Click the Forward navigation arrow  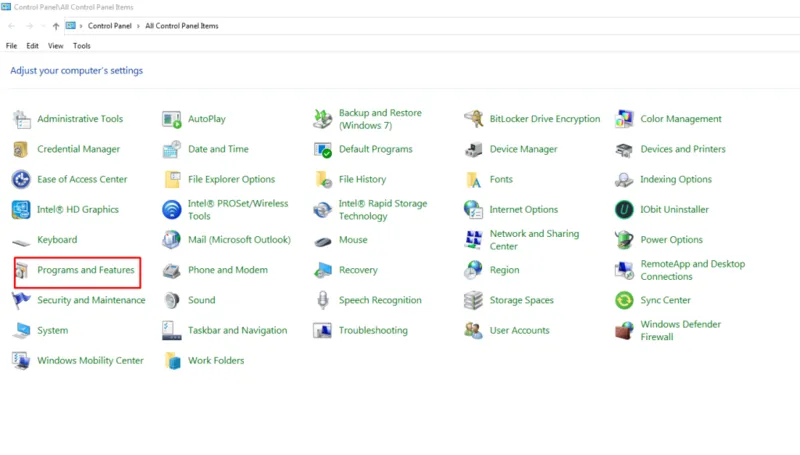point(29,26)
